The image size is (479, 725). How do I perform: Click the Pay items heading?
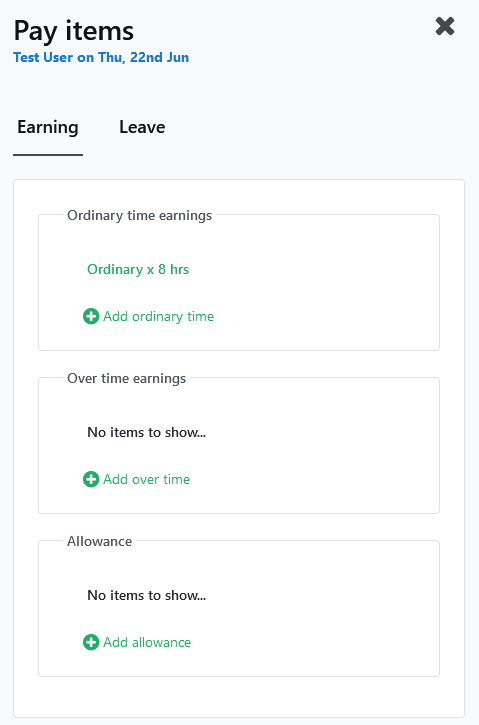[74, 31]
